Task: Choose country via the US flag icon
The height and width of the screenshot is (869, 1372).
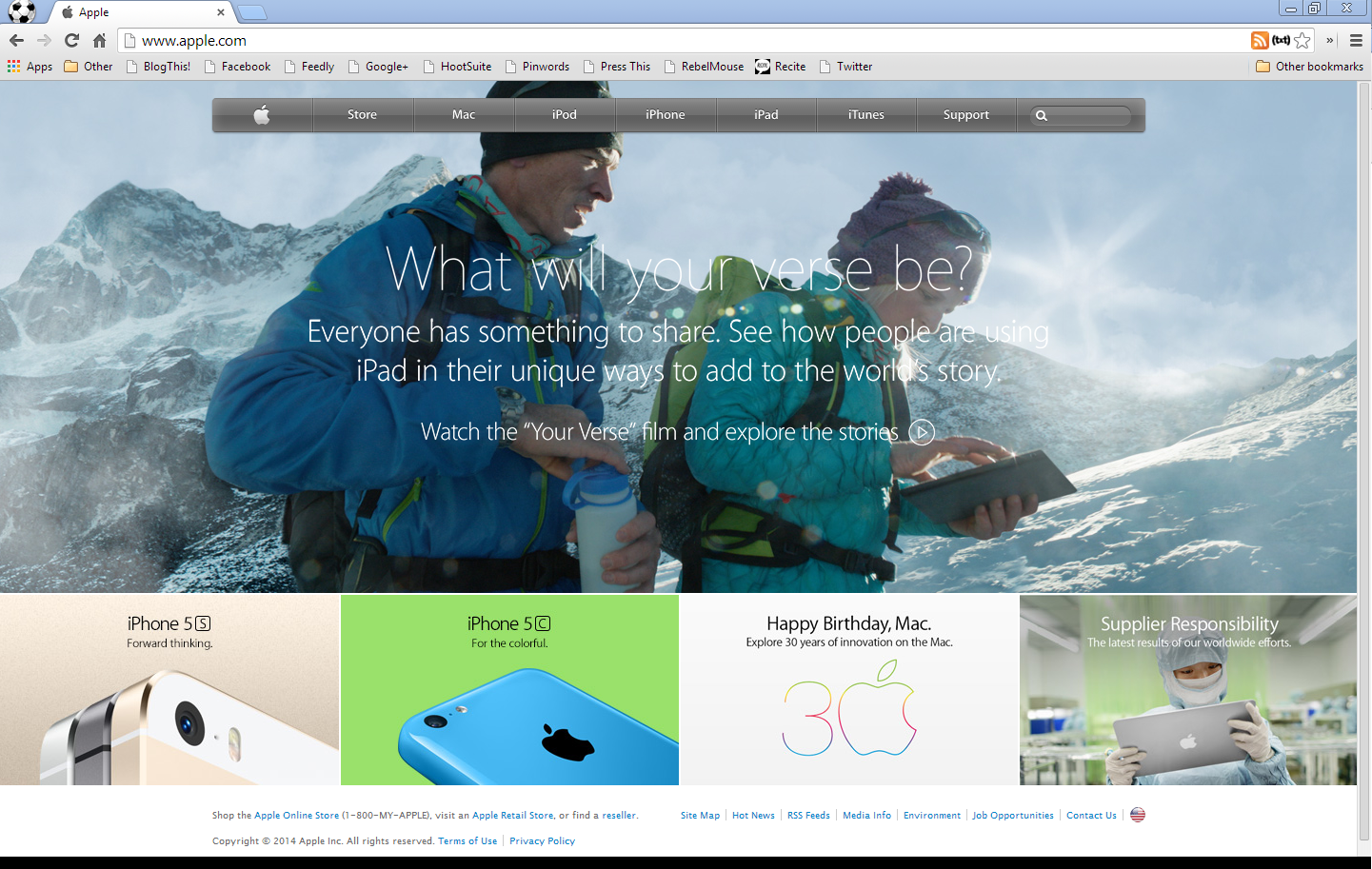Action: [x=1138, y=815]
